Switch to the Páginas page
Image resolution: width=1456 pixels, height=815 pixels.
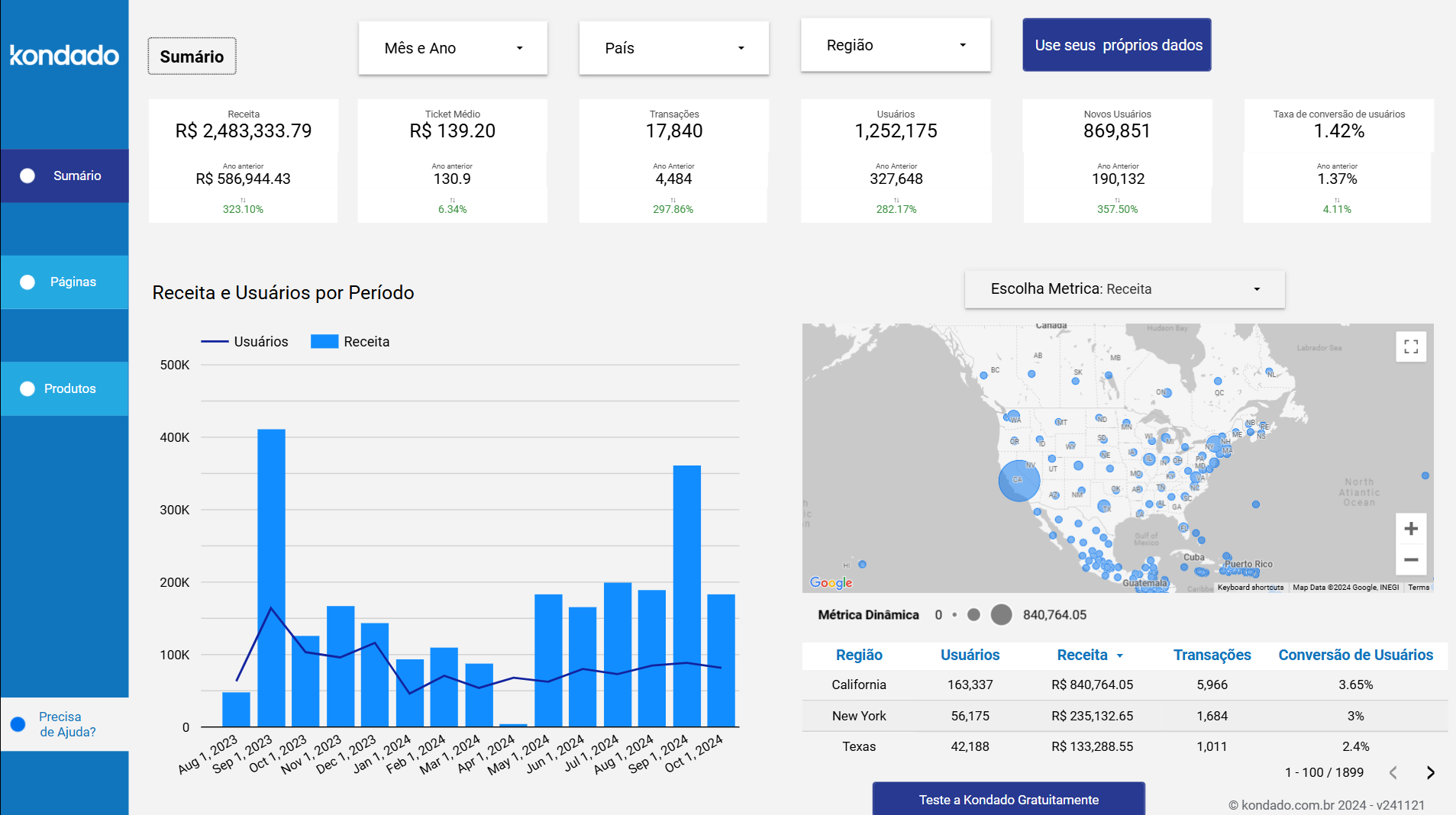pyautogui.click(x=73, y=282)
